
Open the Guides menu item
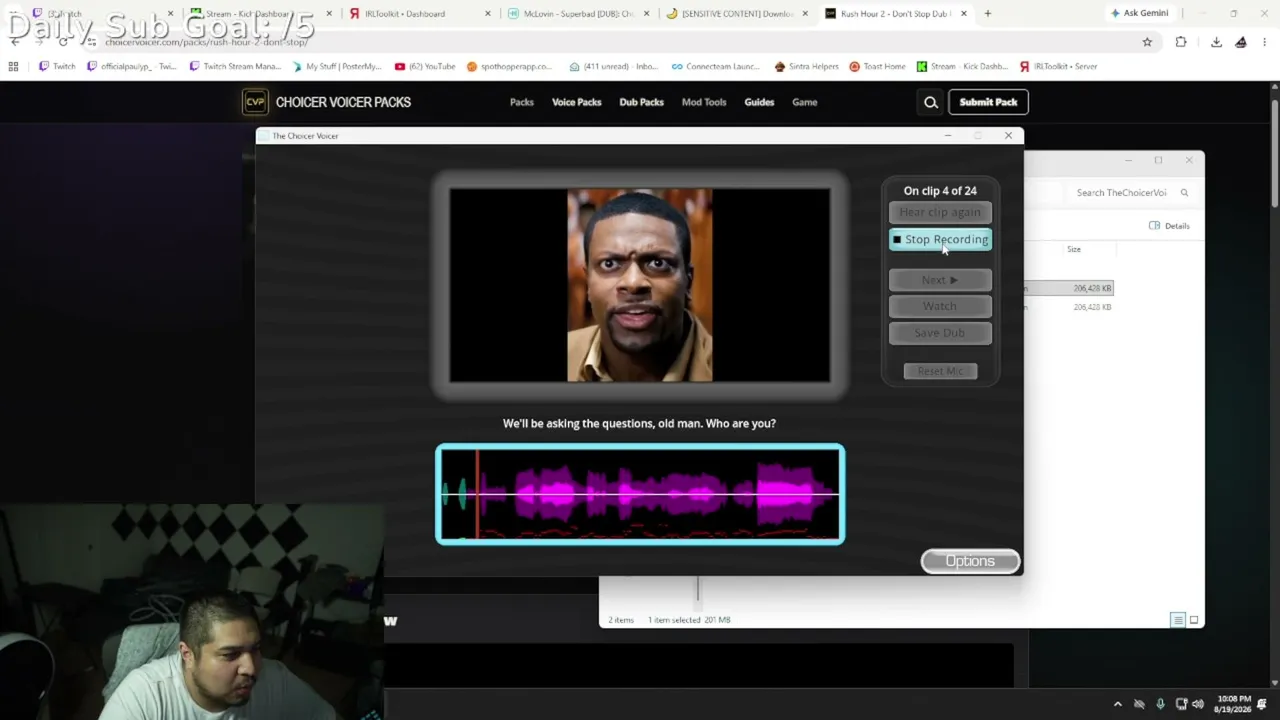pyautogui.click(x=759, y=102)
